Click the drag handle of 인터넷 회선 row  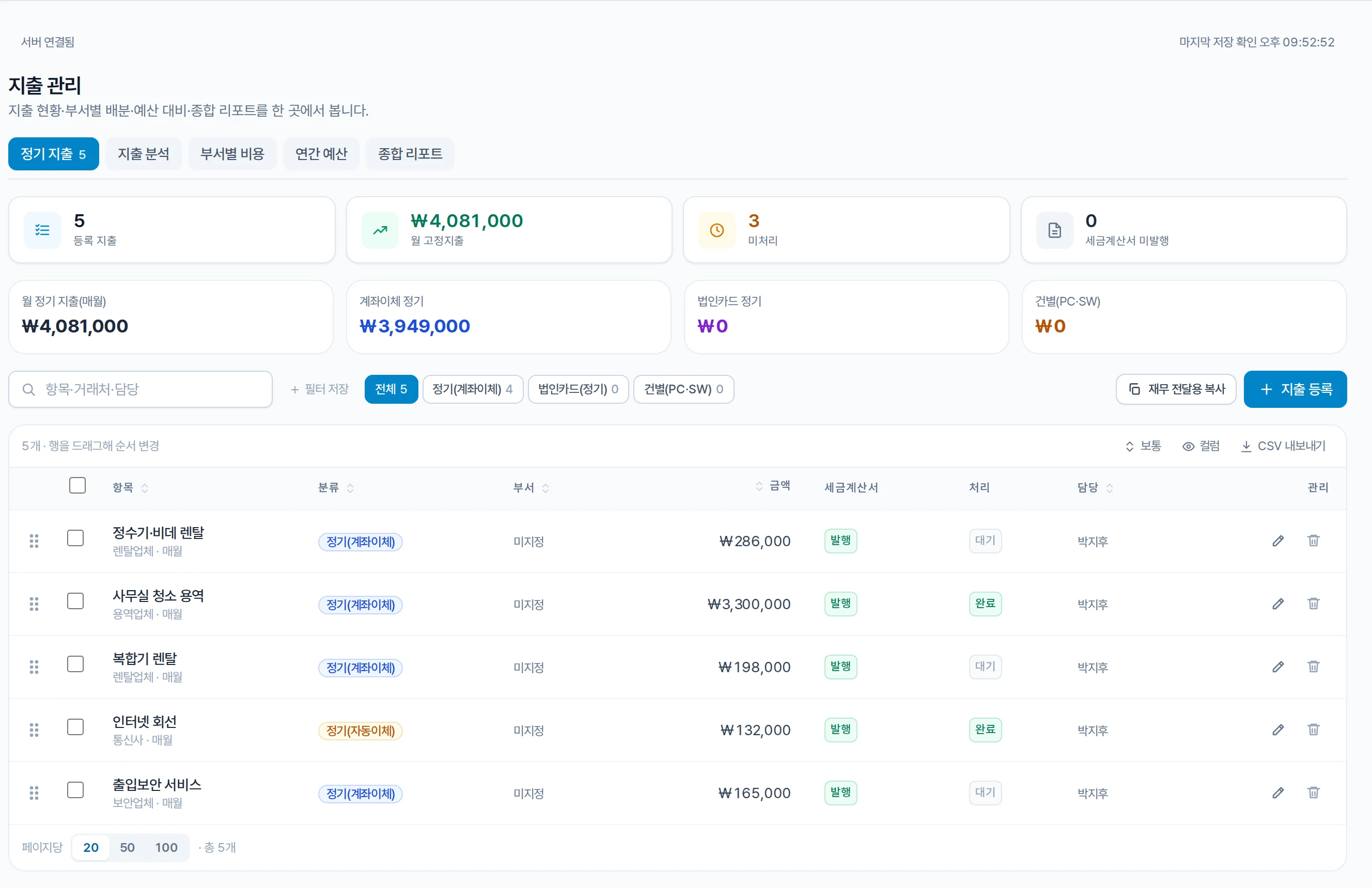pos(34,730)
